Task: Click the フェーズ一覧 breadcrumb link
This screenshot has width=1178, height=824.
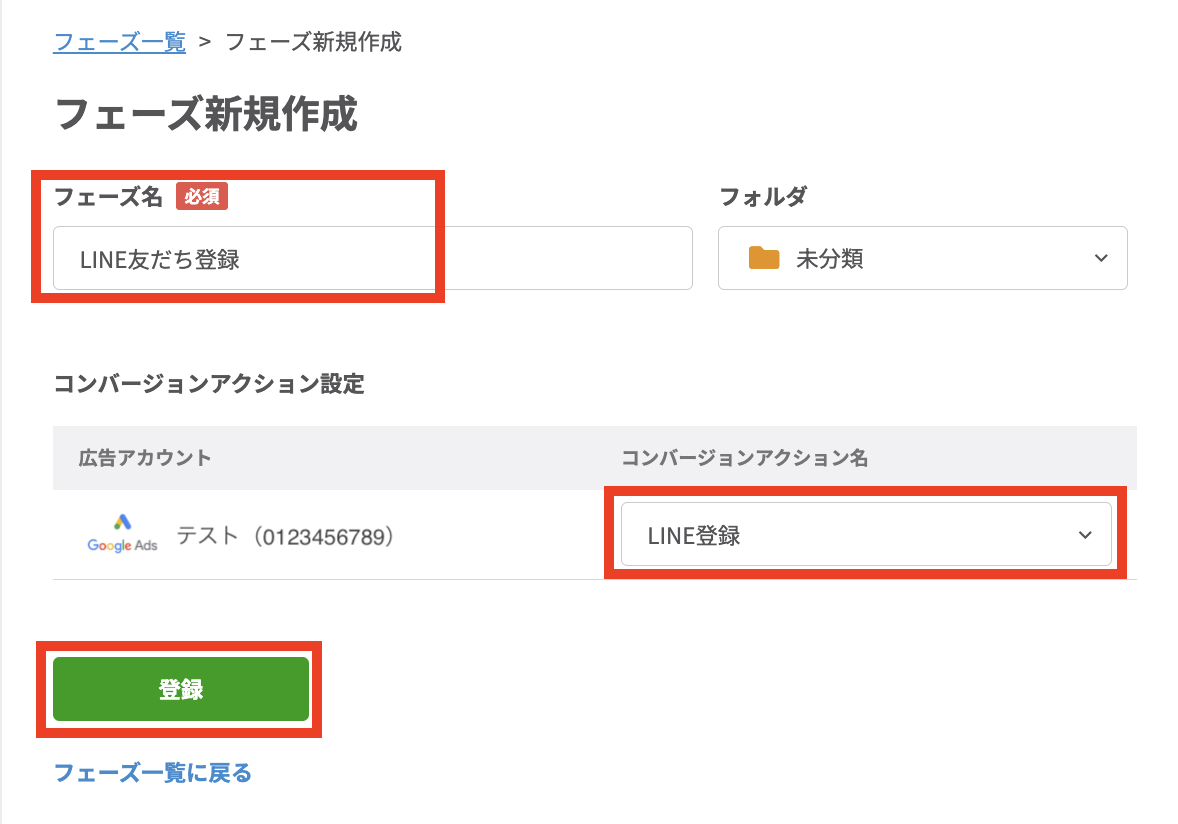Action: [119, 42]
